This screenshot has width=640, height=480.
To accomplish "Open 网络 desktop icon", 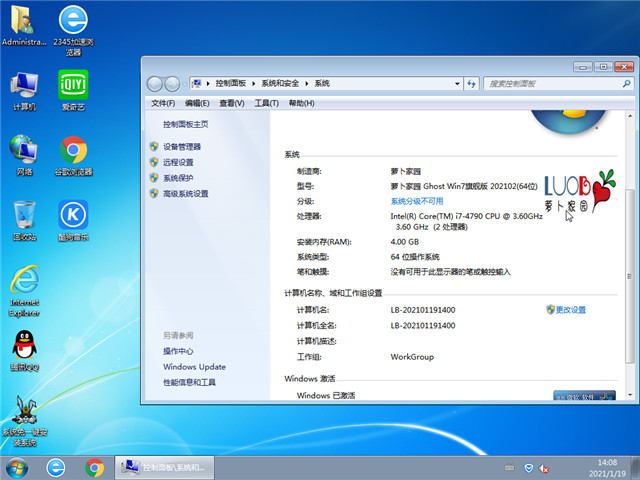I will tap(24, 155).
